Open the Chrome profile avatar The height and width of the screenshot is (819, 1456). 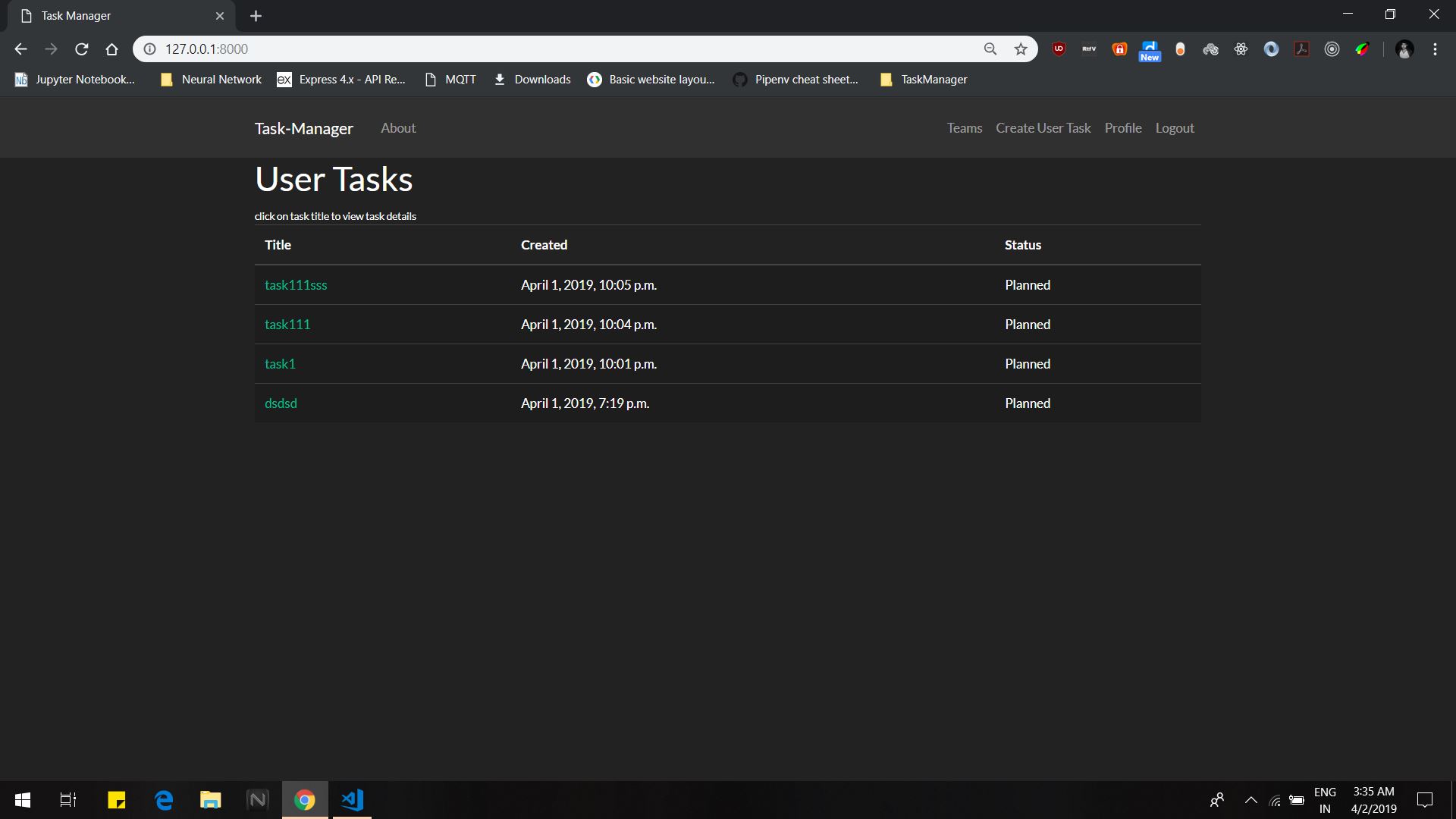coord(1404,49)
